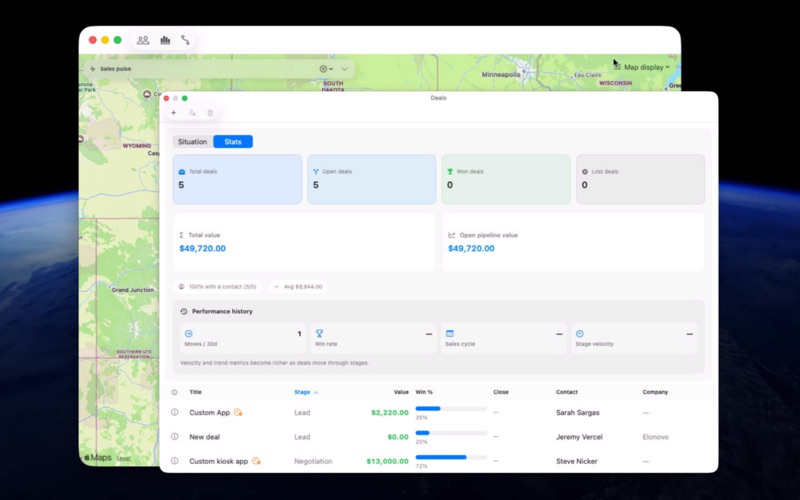Click the Elonovo company cell
Image resolution: width=800 pixels, height=500 pixels.
pyautogui.click(x=656, y=437)
